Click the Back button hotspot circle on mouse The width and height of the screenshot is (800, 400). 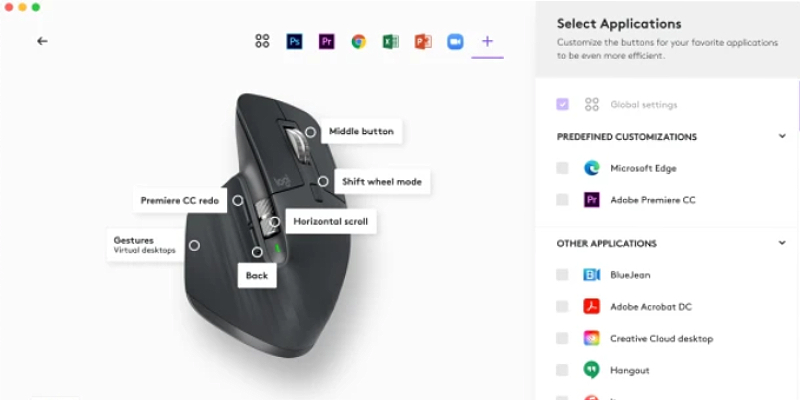coord(257,252)
